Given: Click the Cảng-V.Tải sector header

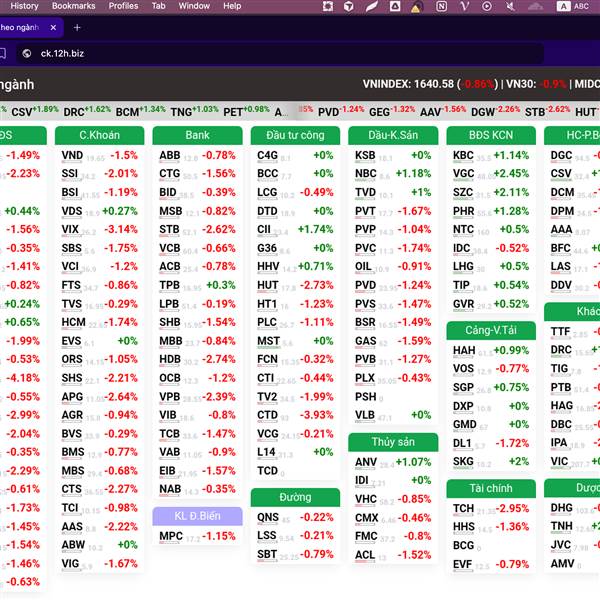Looking at the screenshot, I should (x=491, y=330).
